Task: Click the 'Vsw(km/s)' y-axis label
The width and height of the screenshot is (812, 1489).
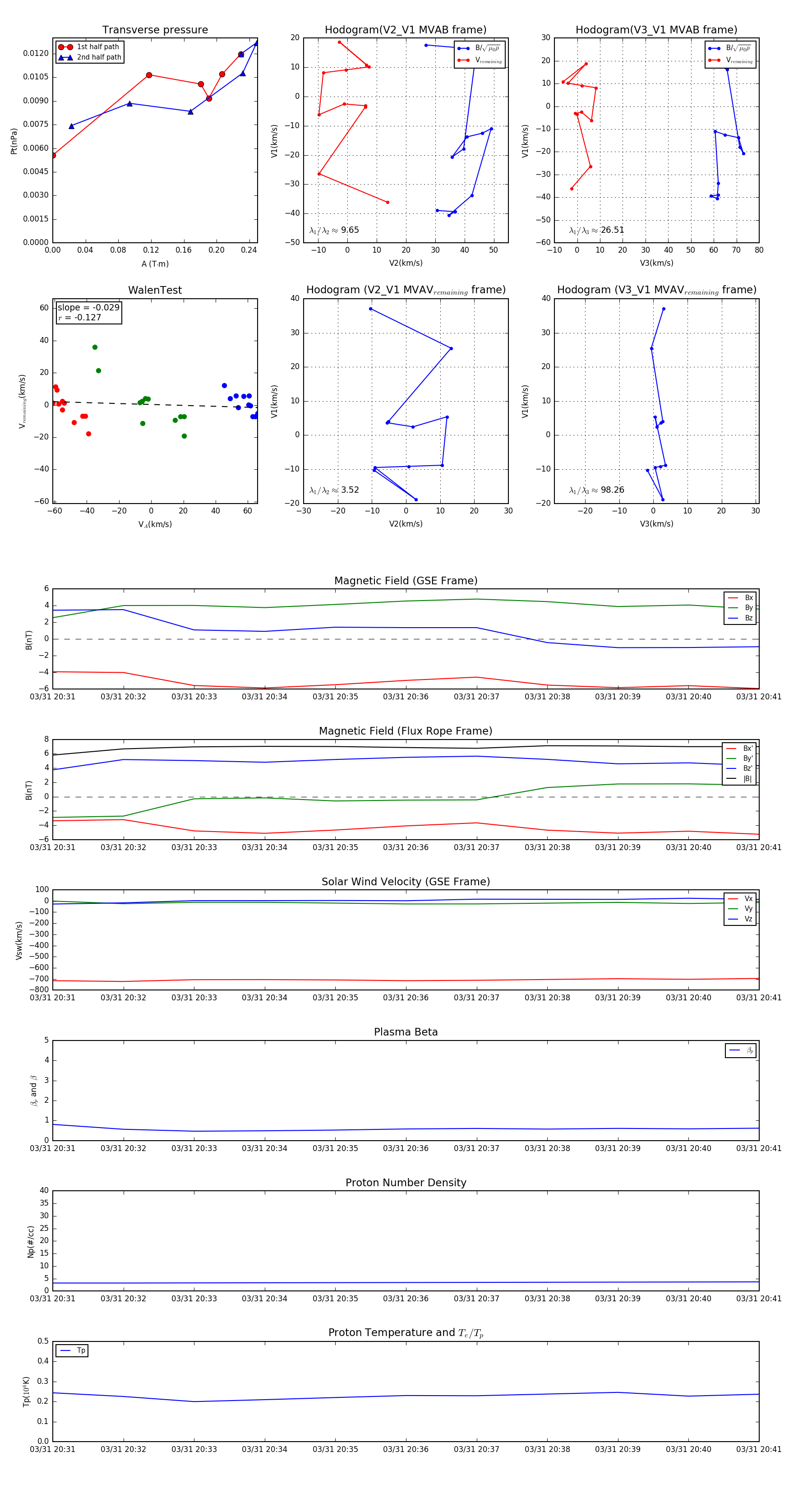Action: tap(19, 940)
